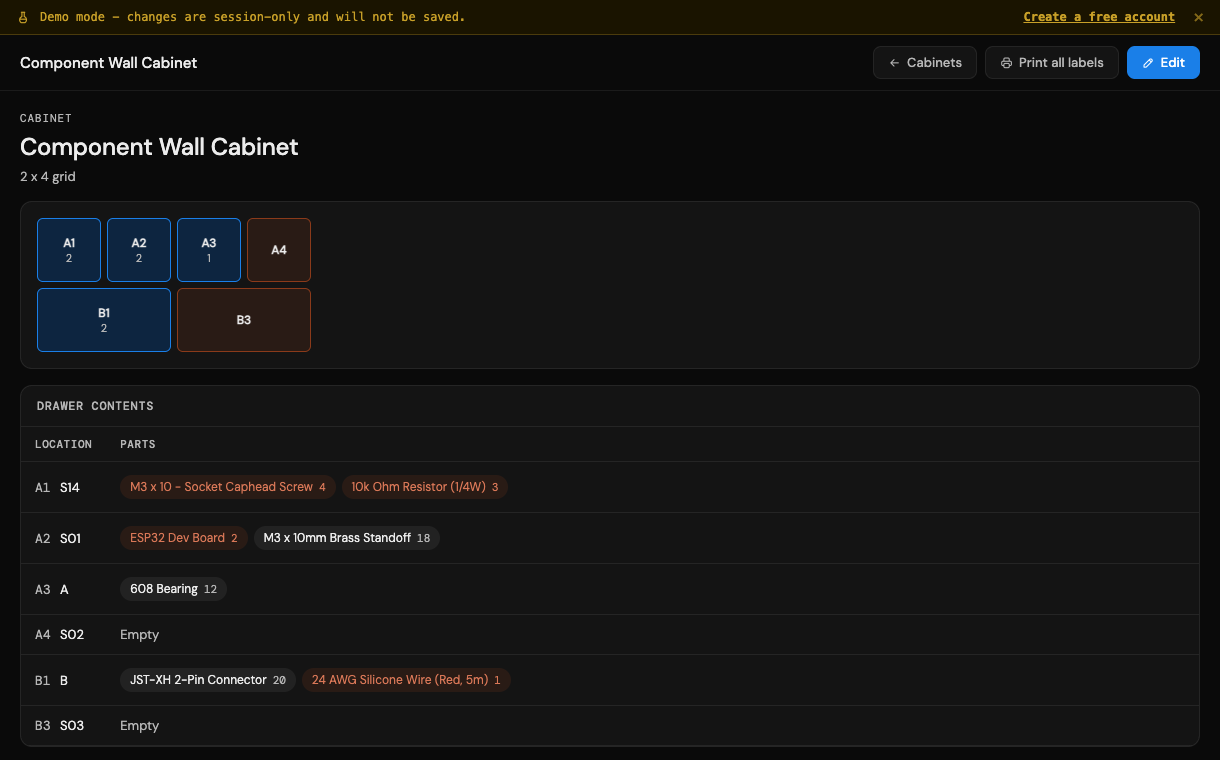Viewport: 1220px width, 760px height.
Task: Open the M3 x 10mm Brass Standoff part
Action: [x=347, y=538]
